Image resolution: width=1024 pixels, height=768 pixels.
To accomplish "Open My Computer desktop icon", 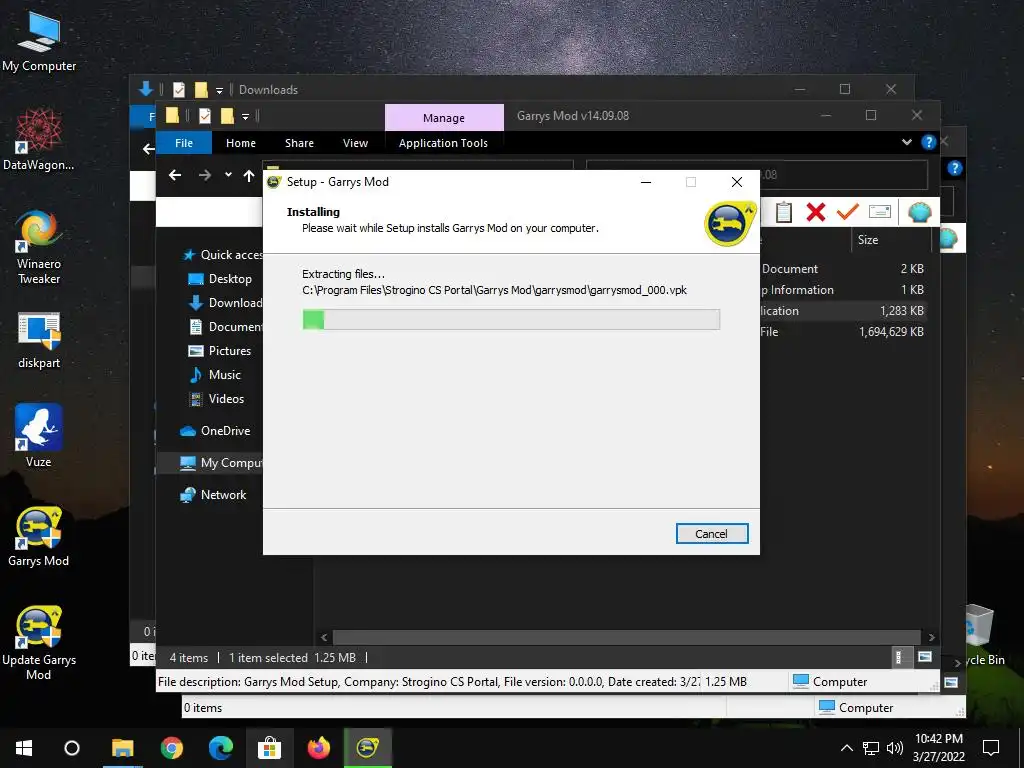I will (x=39, y=42).
